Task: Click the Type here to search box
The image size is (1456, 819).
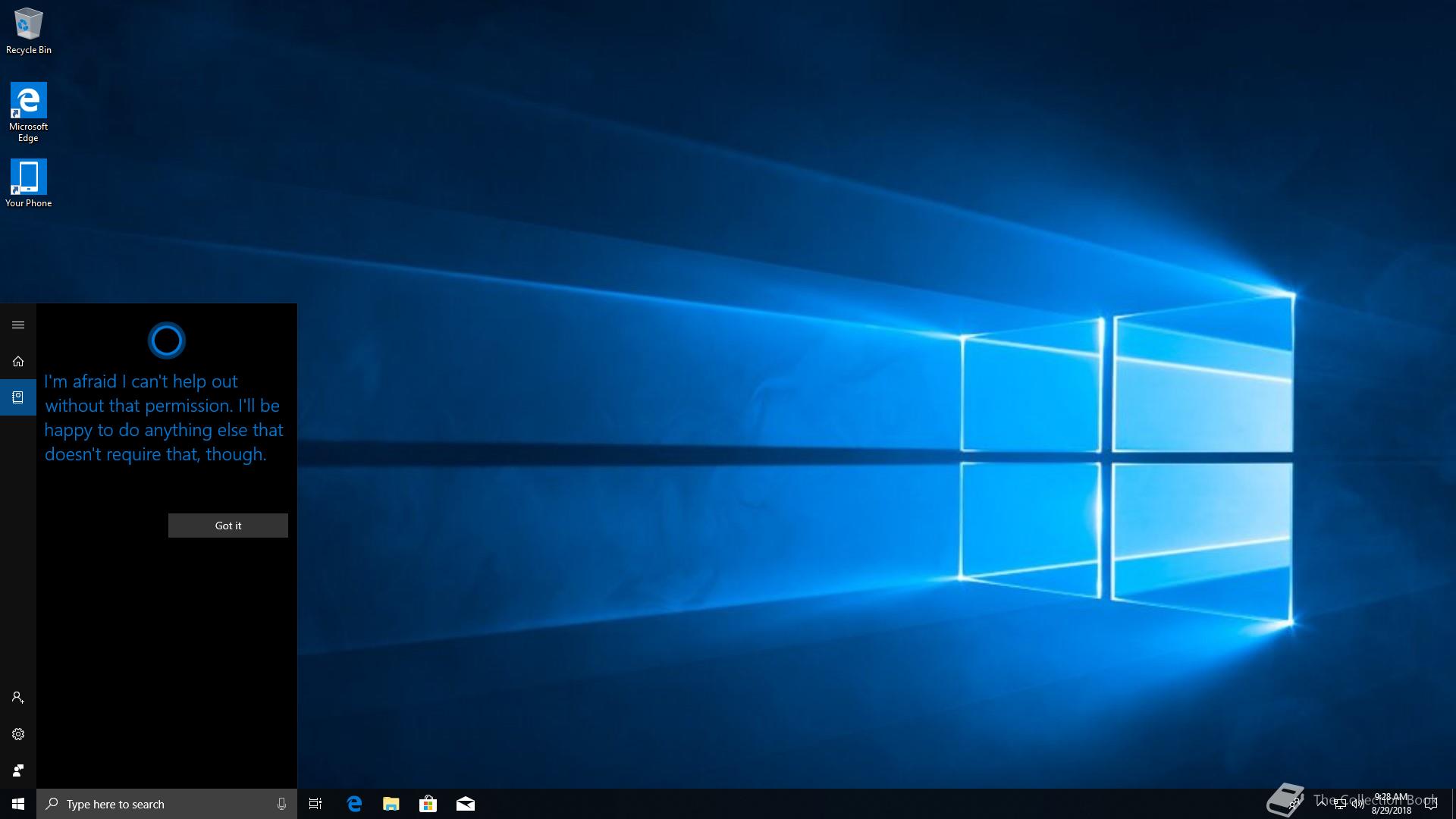Action: (x=167, y=804)
